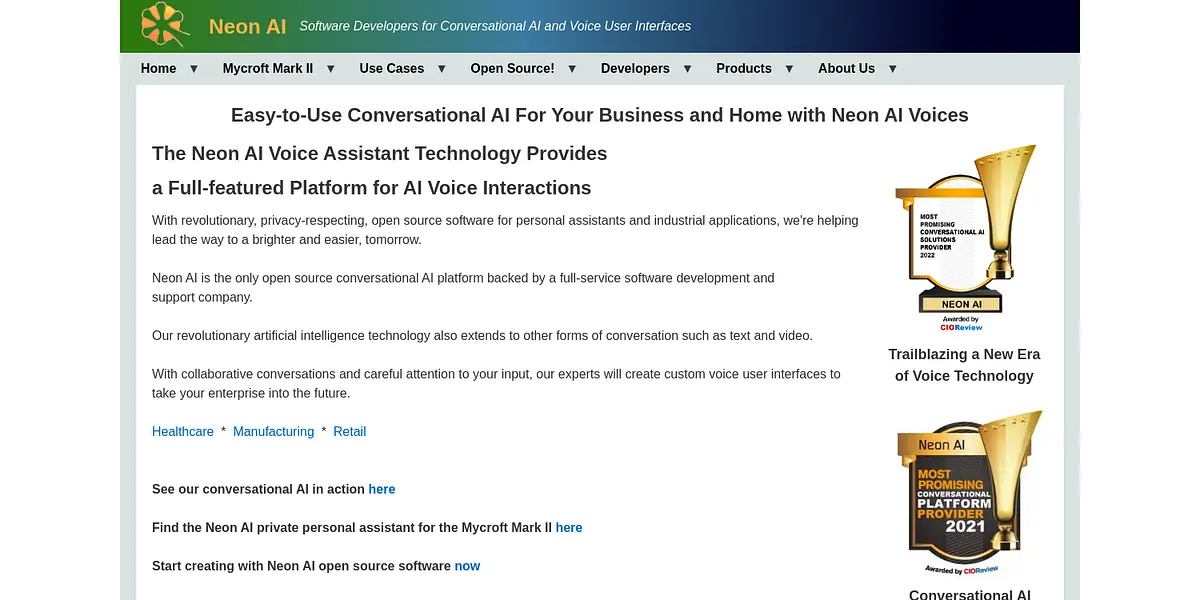The height and width of the screenshot is (600, 1200).
Task: Go to the Products menu item
Action: pyautogui.click(x=743, y=69)
